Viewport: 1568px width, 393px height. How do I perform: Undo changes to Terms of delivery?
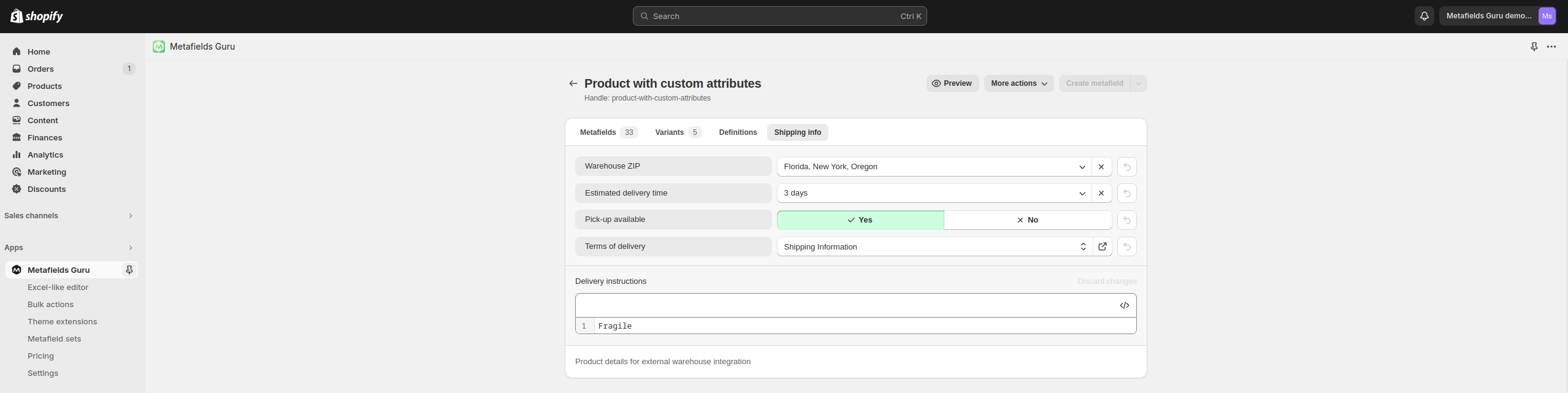click(x=1127, y=246)
